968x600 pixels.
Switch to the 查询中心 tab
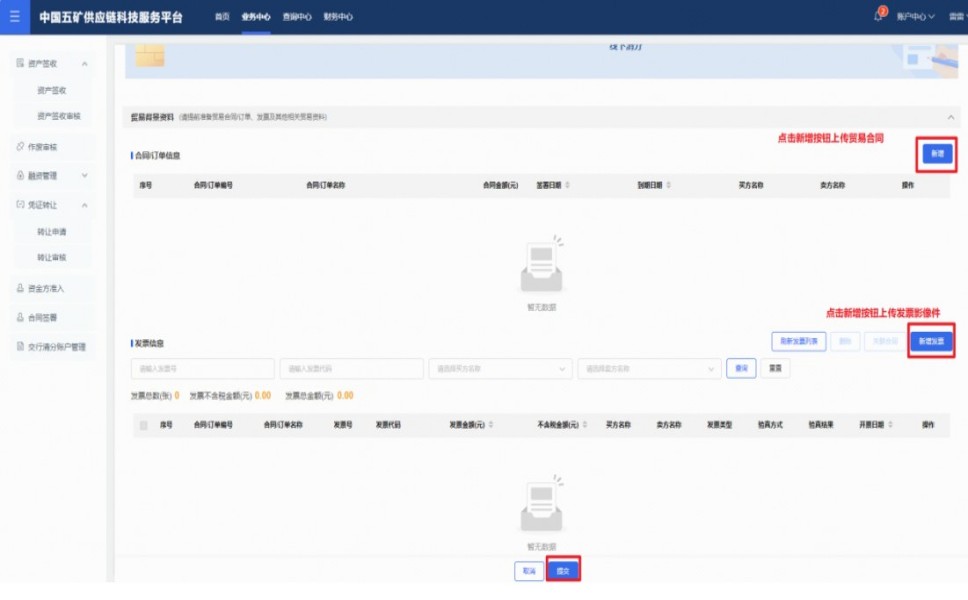click(296, 17)
